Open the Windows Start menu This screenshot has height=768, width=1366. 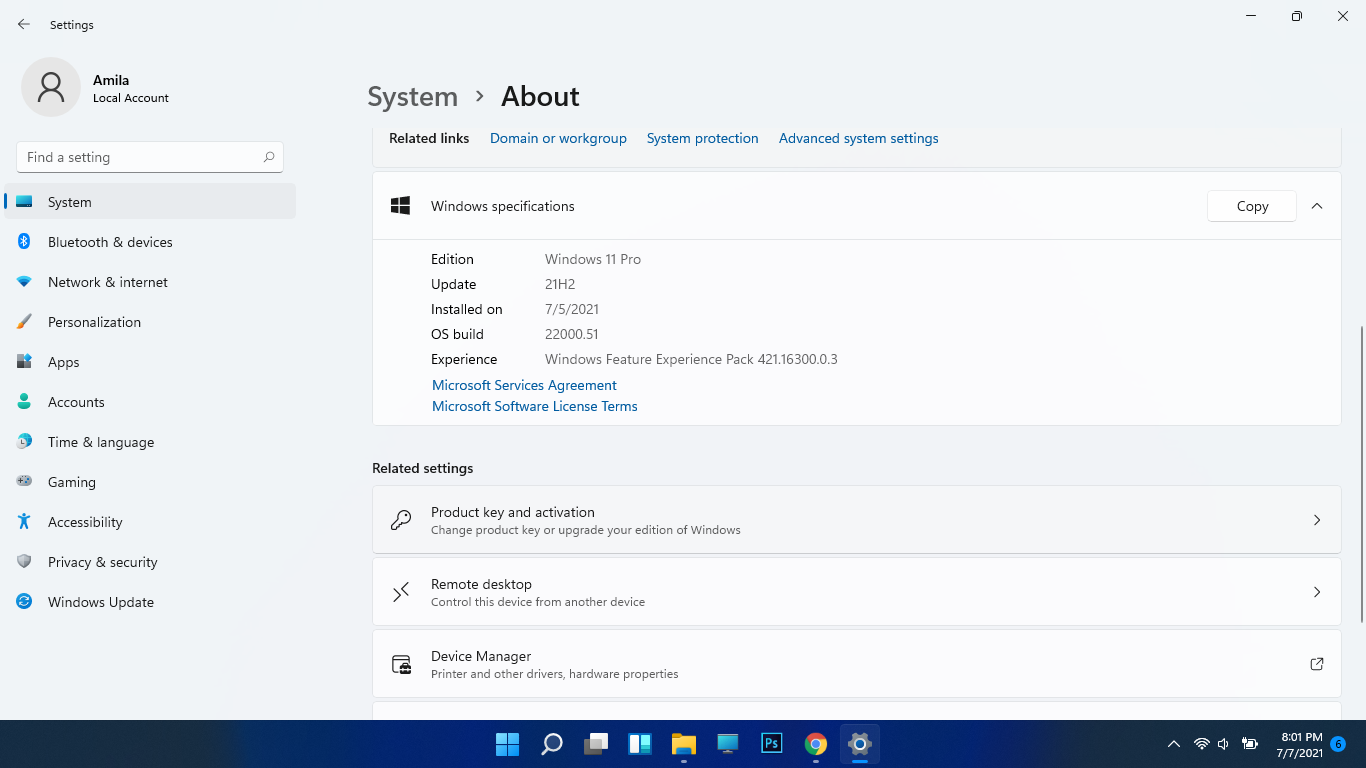507,744
